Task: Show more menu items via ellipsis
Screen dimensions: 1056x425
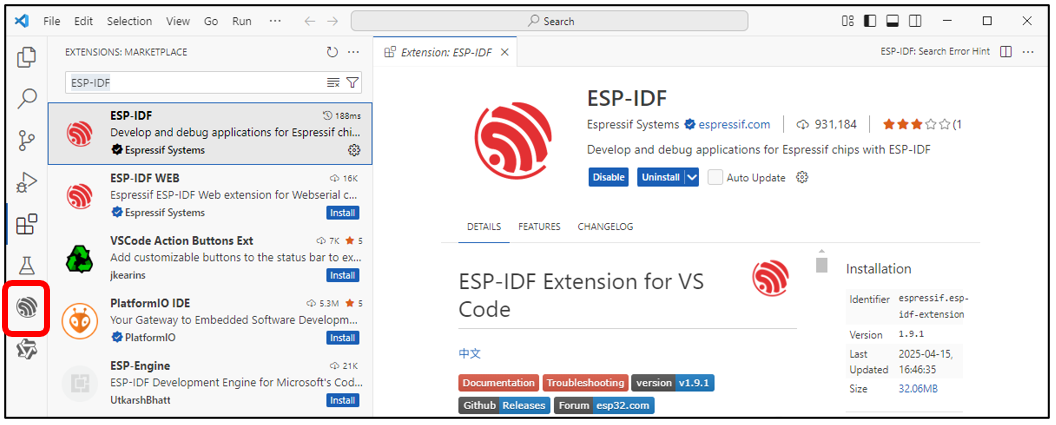Action: click(275, 21)
